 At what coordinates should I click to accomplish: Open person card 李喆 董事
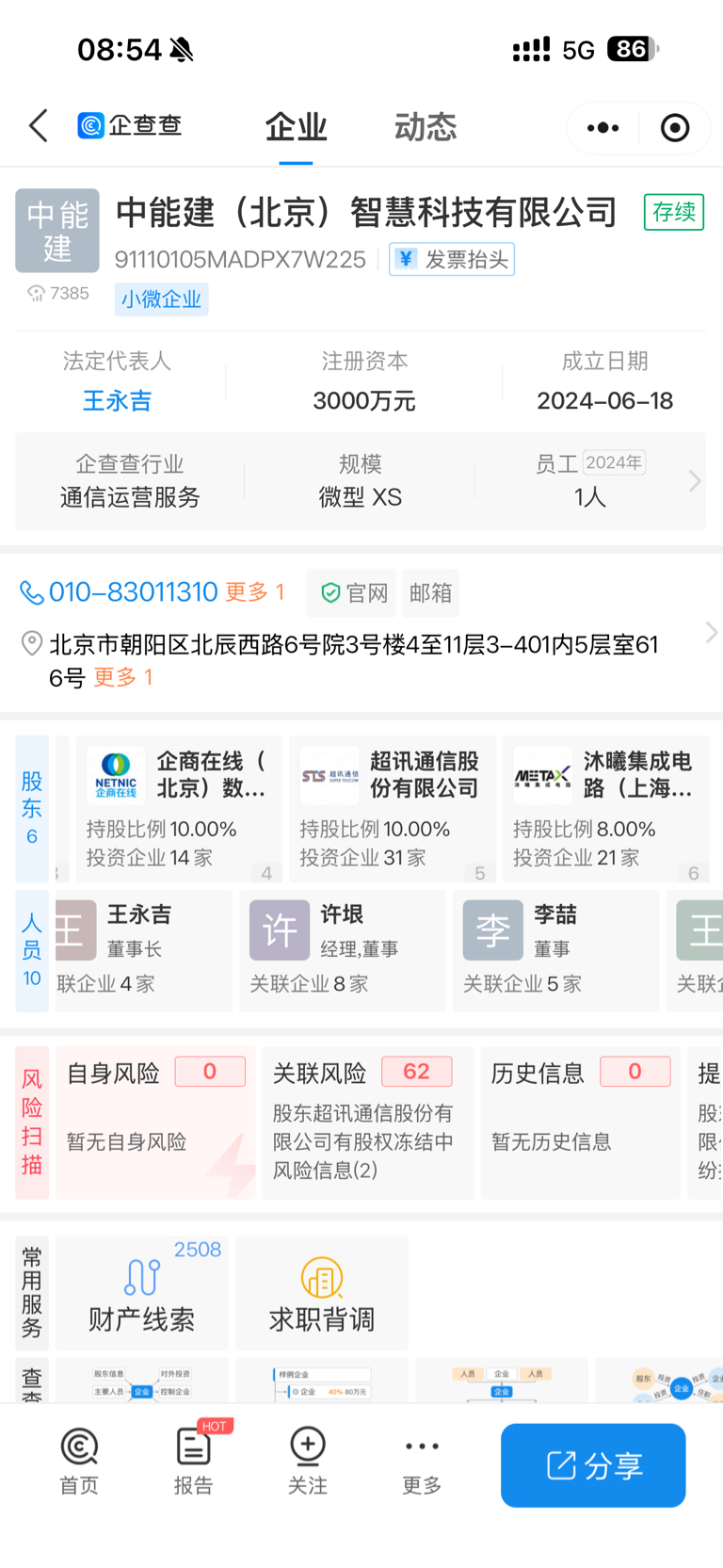point(556,951)
